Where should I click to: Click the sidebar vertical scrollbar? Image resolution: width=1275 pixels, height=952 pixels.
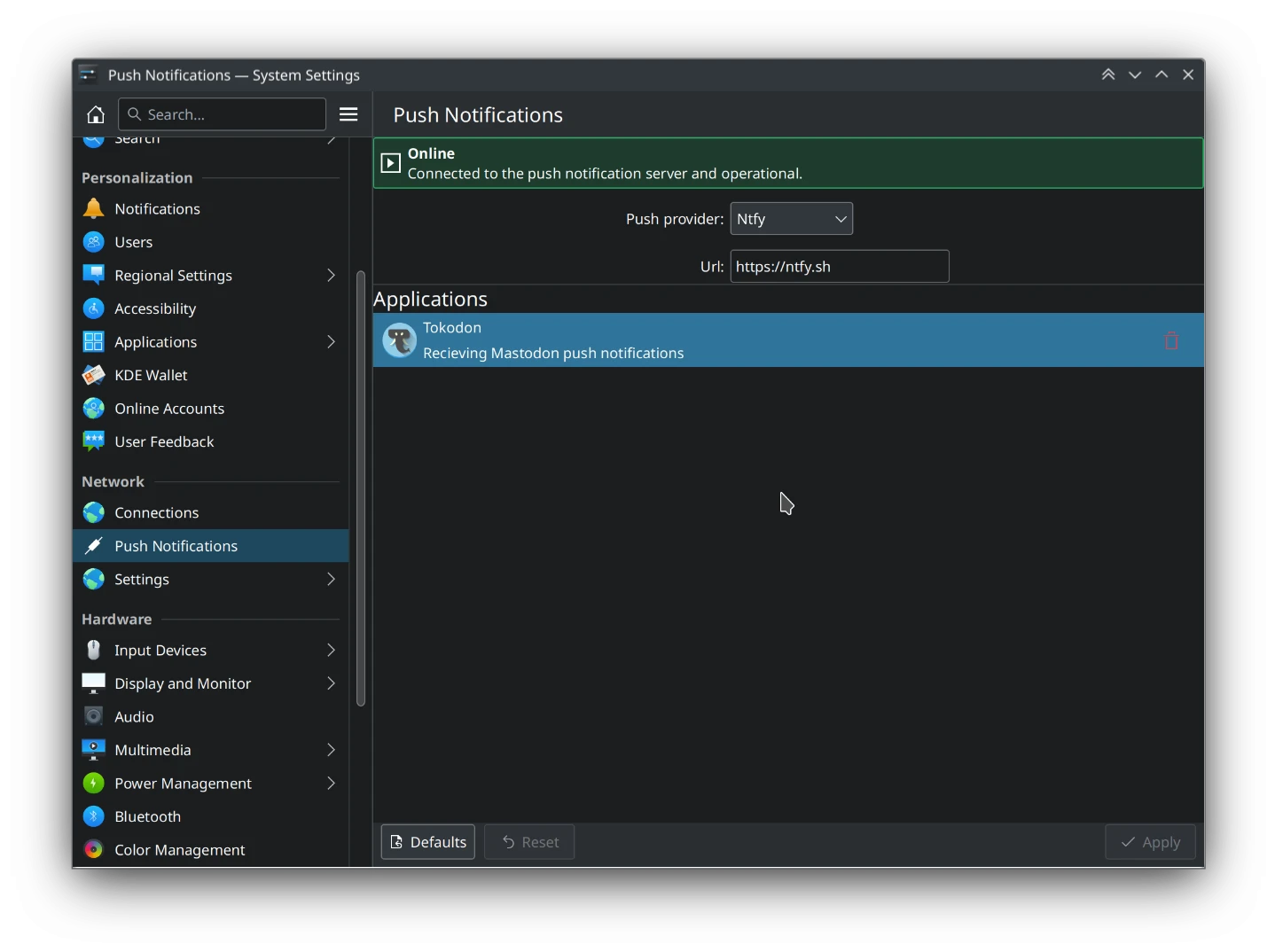(361, 488)
